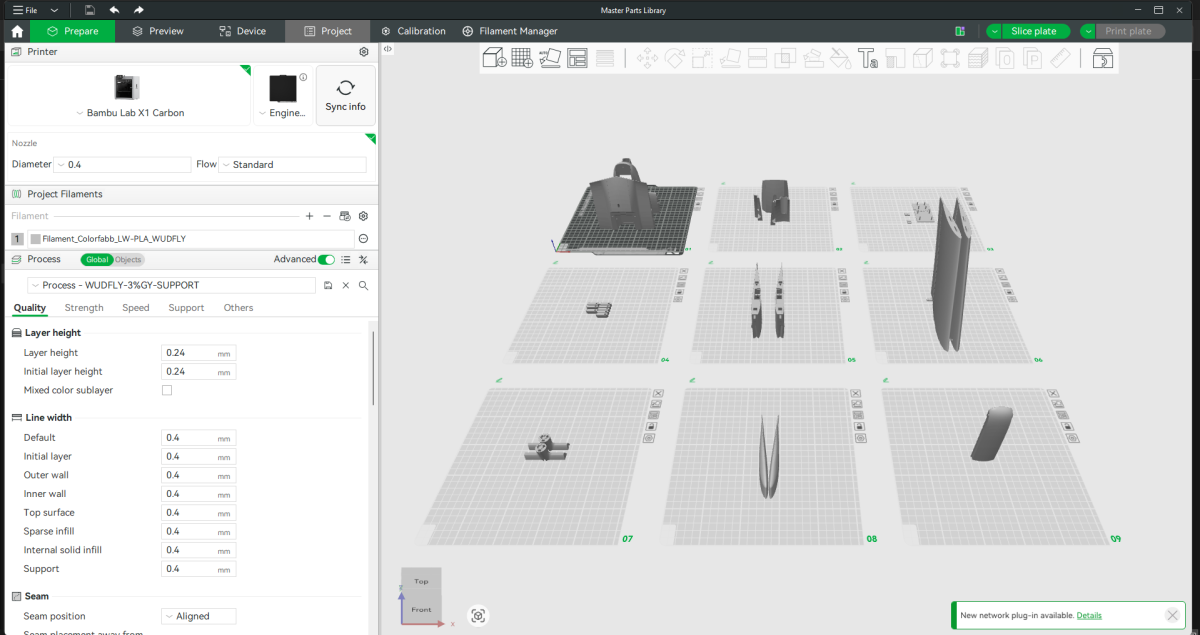Close the network plug-in notification
Image resolution: width=1200 pixels, height=635 pixels.
pyautogui.click(x=1172, y=615)
